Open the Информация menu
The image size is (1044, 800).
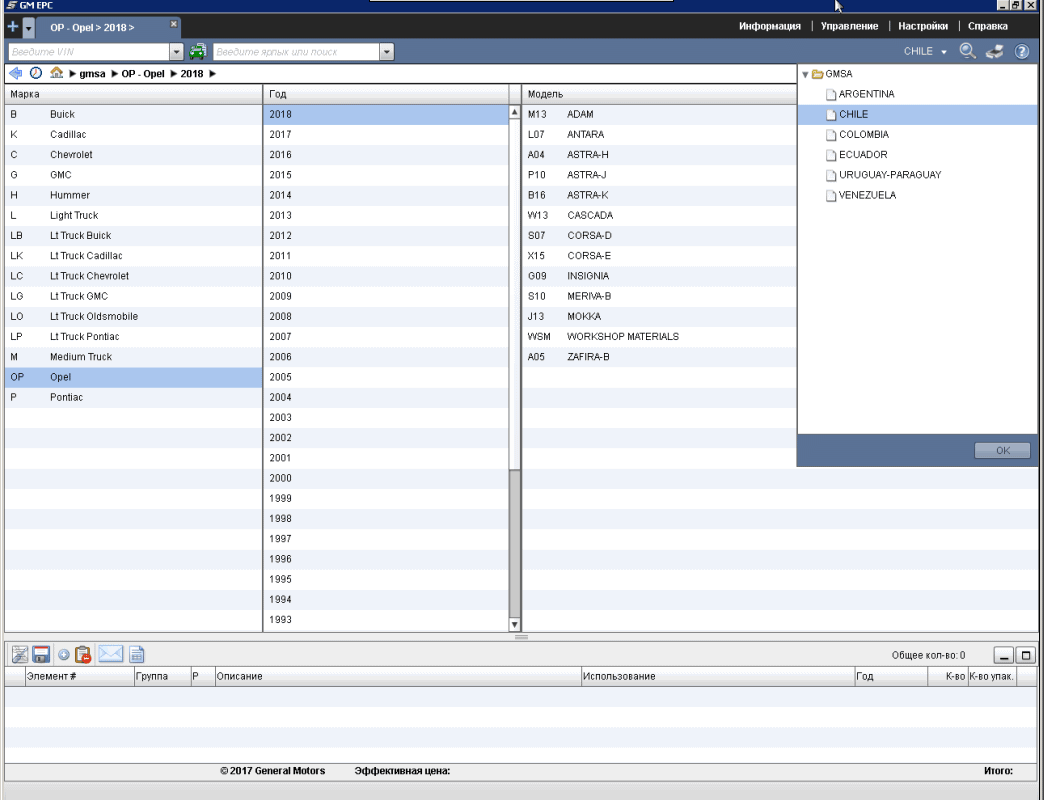pos(769,26)
